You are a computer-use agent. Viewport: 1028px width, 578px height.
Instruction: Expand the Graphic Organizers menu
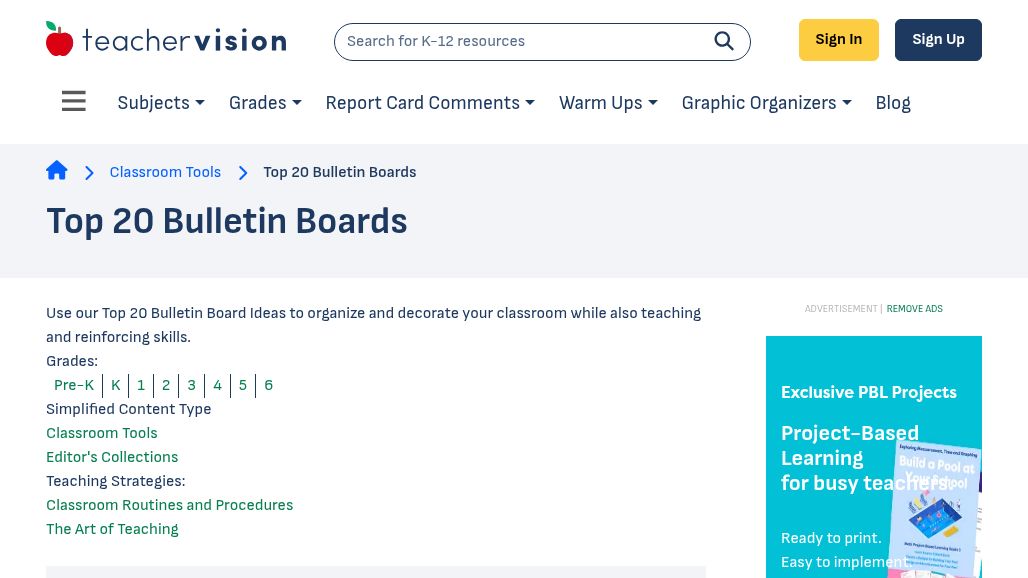pos(766,103)
